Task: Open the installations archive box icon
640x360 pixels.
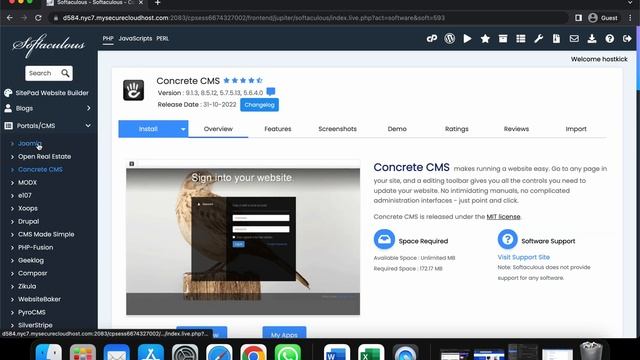Action: click(503, 38)
